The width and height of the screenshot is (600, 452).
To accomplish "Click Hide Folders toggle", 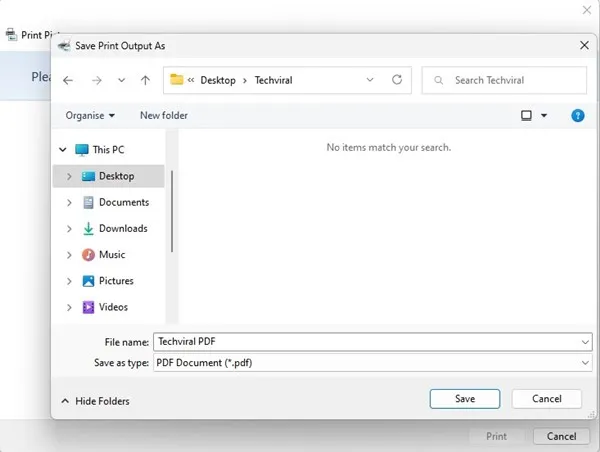I will (x=95, y=401).
